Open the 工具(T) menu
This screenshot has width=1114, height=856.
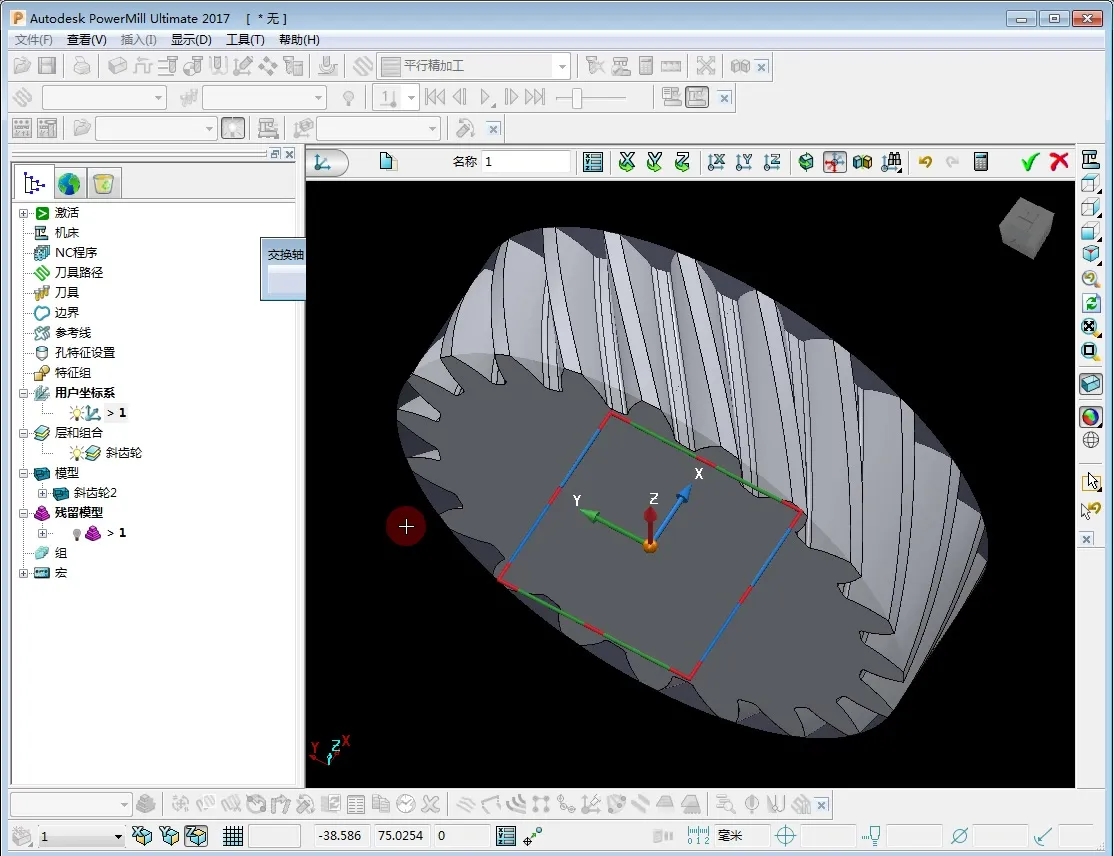pos(245,40)
